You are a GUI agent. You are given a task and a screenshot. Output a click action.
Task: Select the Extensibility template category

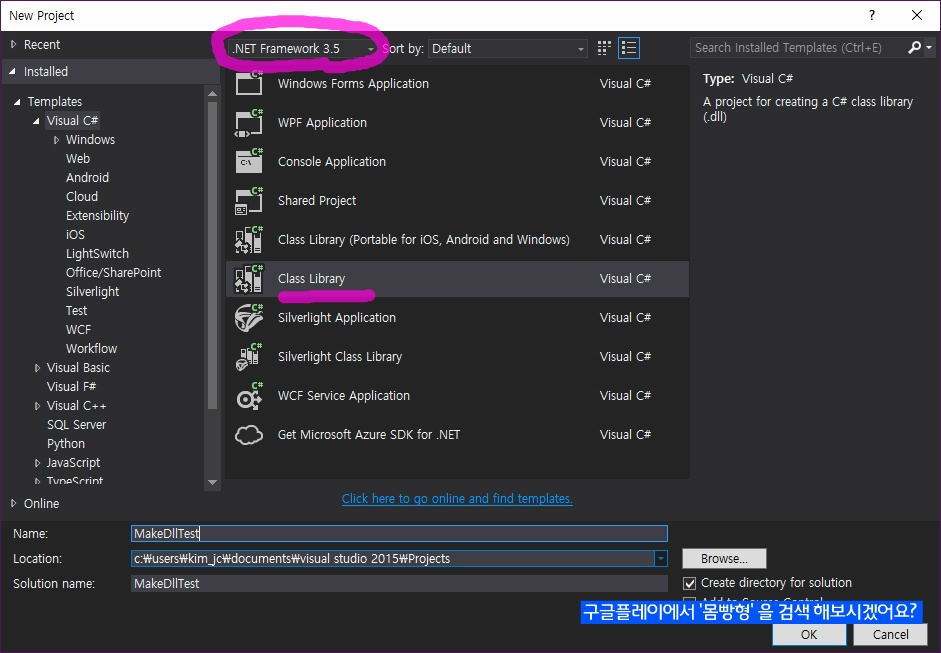click(97, 215)
